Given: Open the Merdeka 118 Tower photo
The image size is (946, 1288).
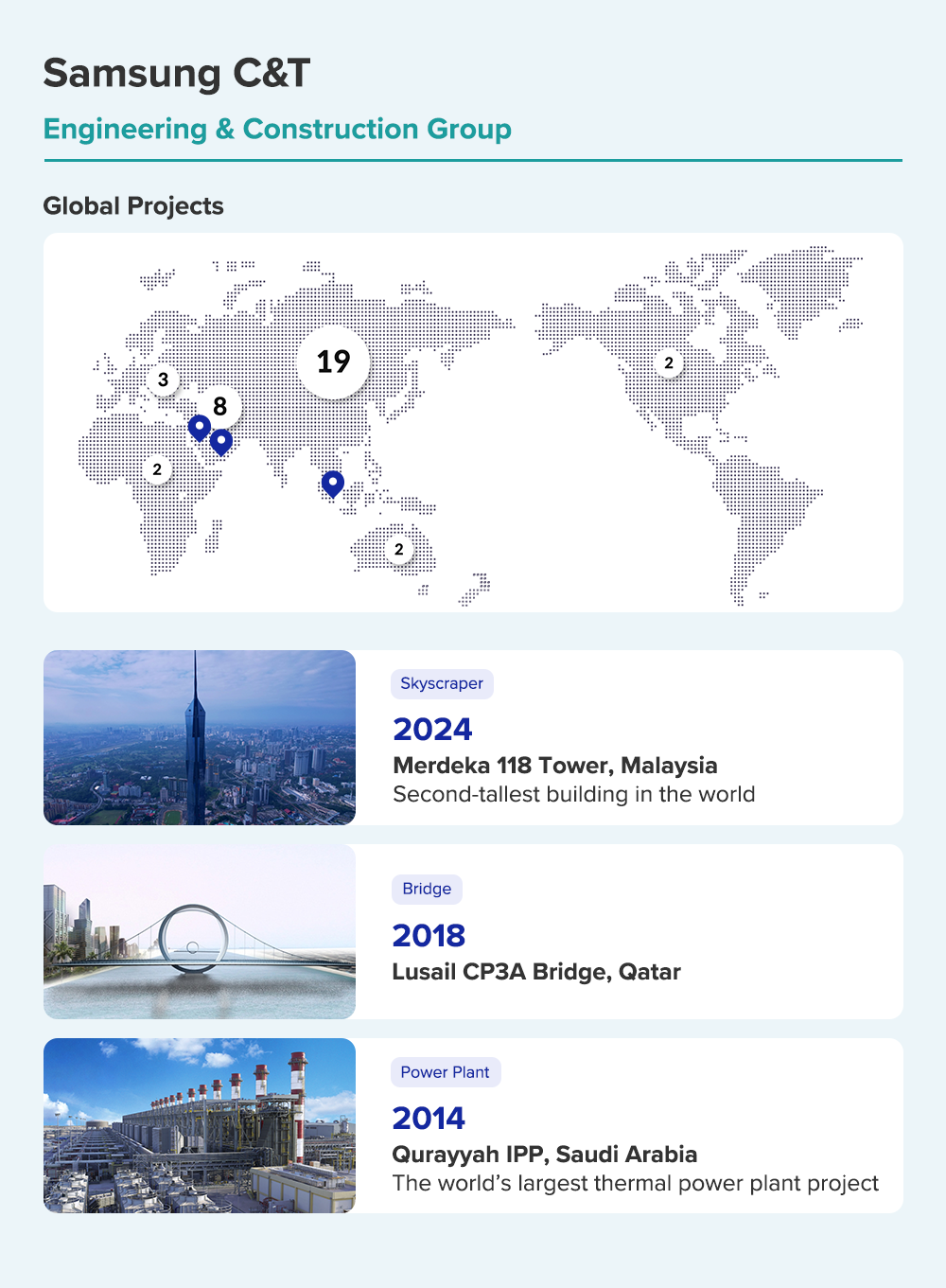Looking at the screenshot, I should click(200, 737).
